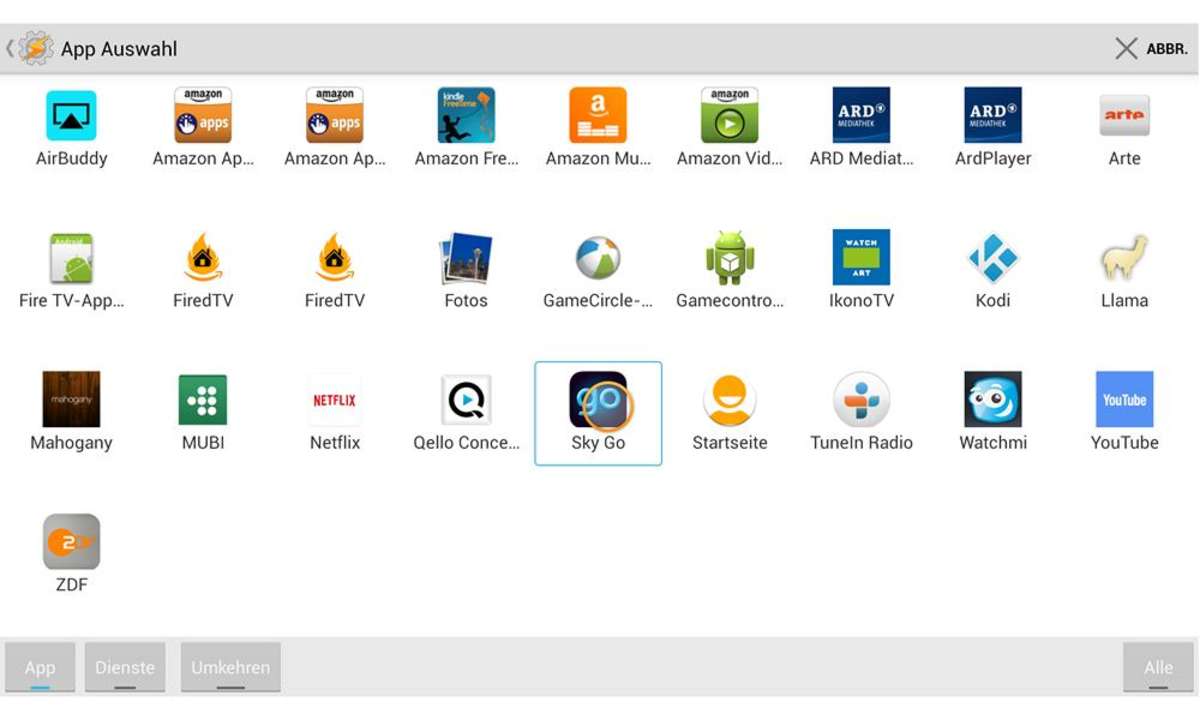The height and width of the screenshot is (720, 1200).
Task: Choose the ARD Mediathek app
Action: coord(861,128)
